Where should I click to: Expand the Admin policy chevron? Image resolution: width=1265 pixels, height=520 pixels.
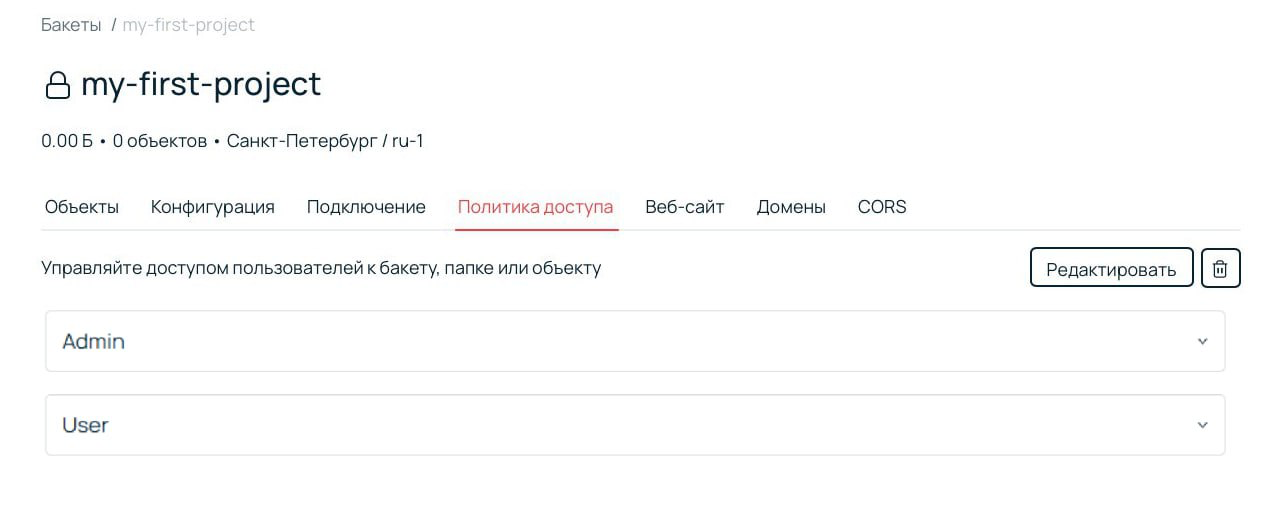pyautogui.click(x=1202, y=341)
